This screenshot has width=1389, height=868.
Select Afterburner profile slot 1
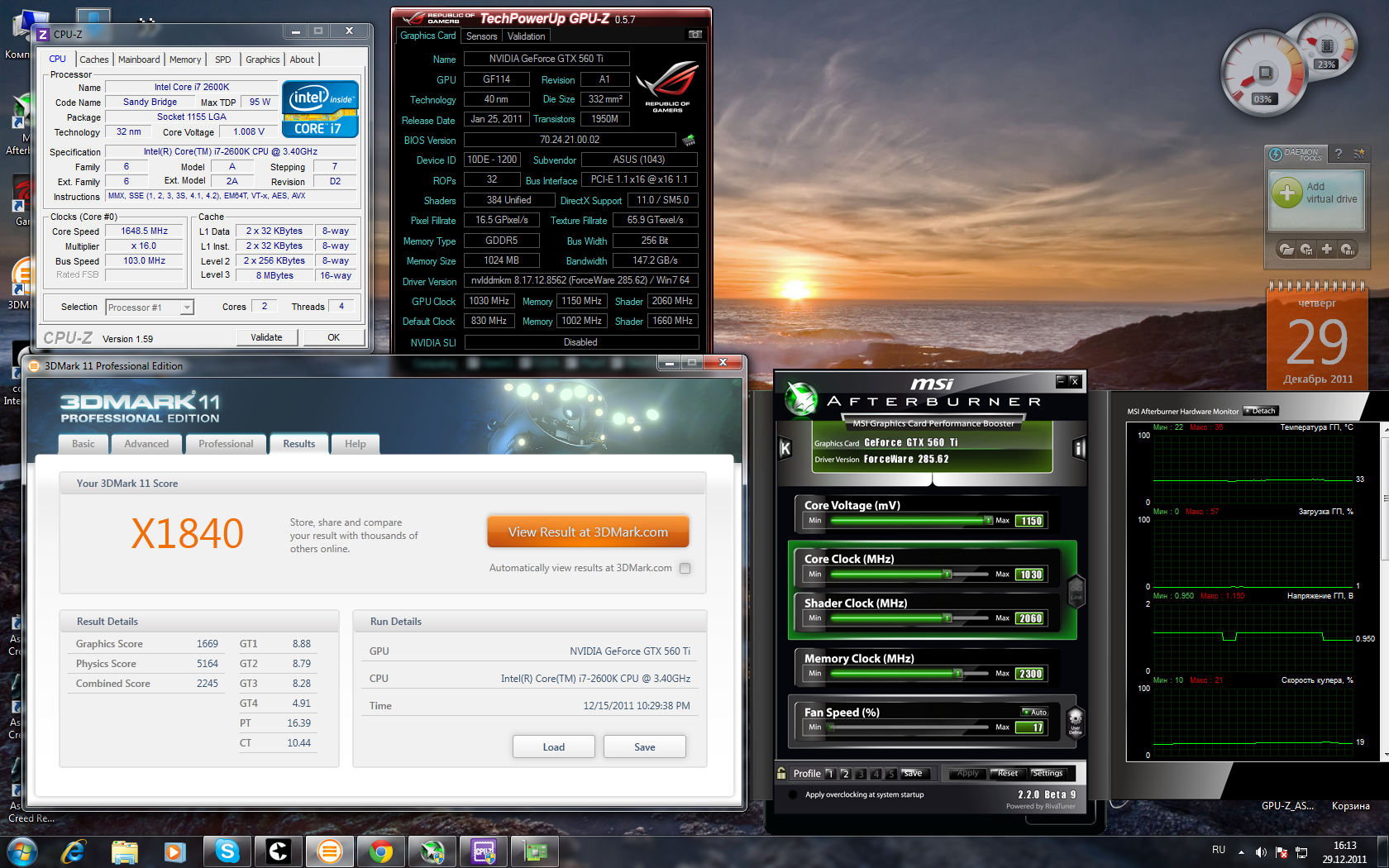[830, 774]
